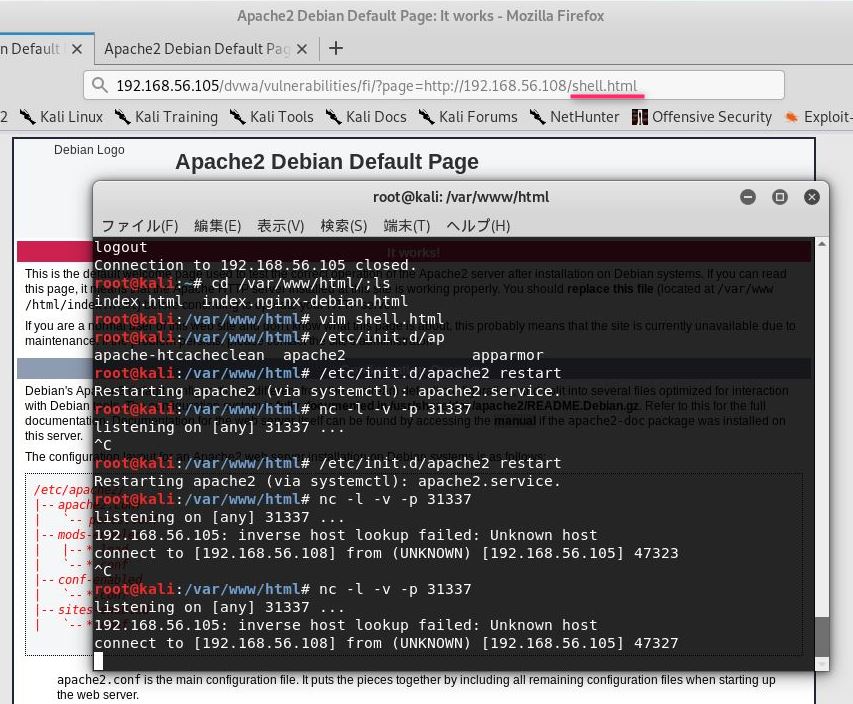Click the terminal title 'root@kali: /var/www/html'
Screen dimensions: 853x704
click(x=461, y=197)
